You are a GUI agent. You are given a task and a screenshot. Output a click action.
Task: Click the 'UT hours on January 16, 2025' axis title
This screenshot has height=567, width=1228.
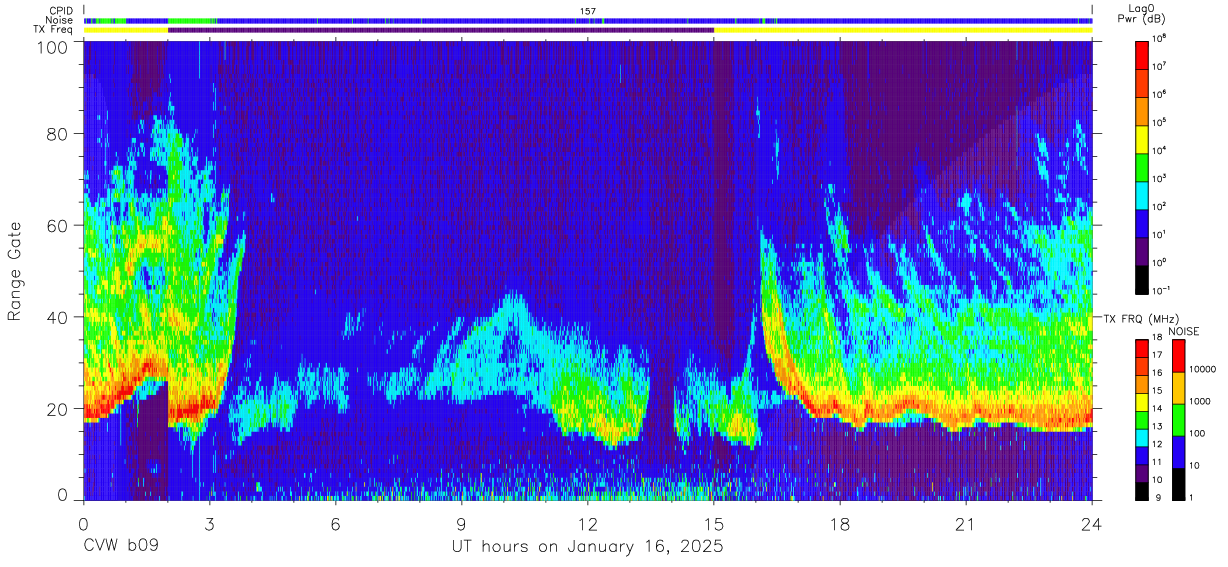(x=588, y=547)
